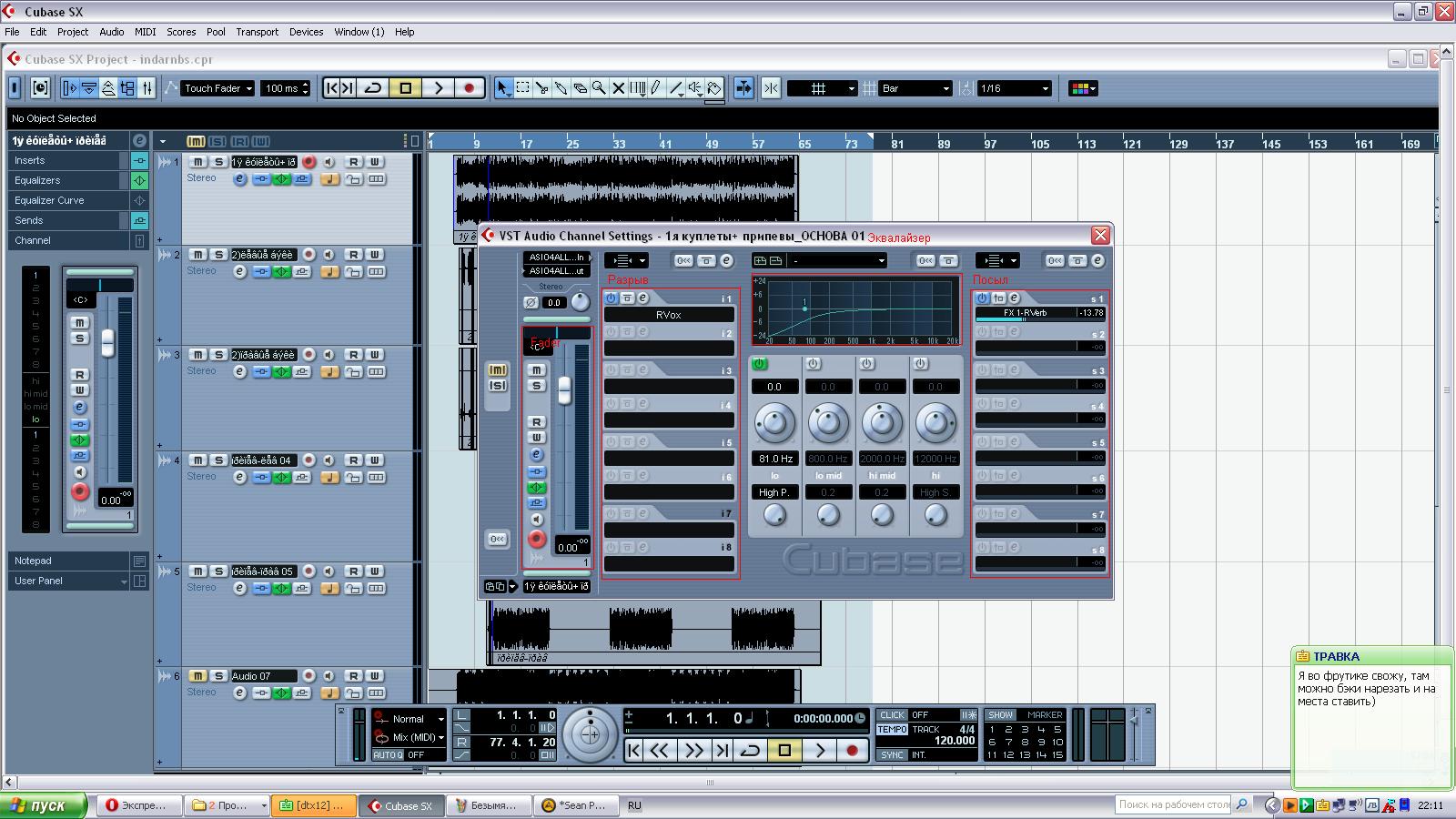The image size is (1456, 819).
Task: Open the Pool window icon
Action: tap(127, 88)
